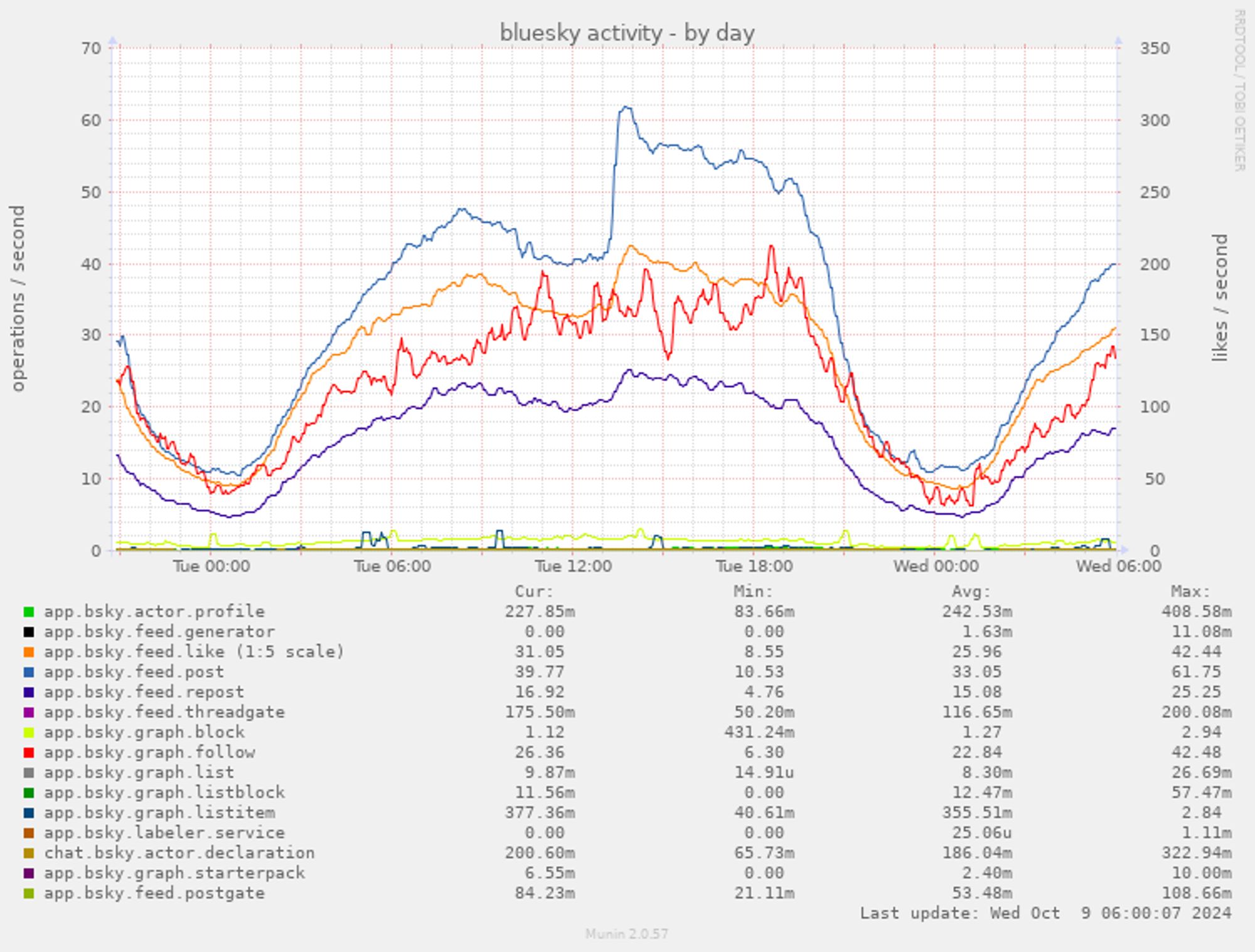Select the legend label app.bsky.graph.listblock
Screen dimensions: 1255x952
tap(164, 792)
